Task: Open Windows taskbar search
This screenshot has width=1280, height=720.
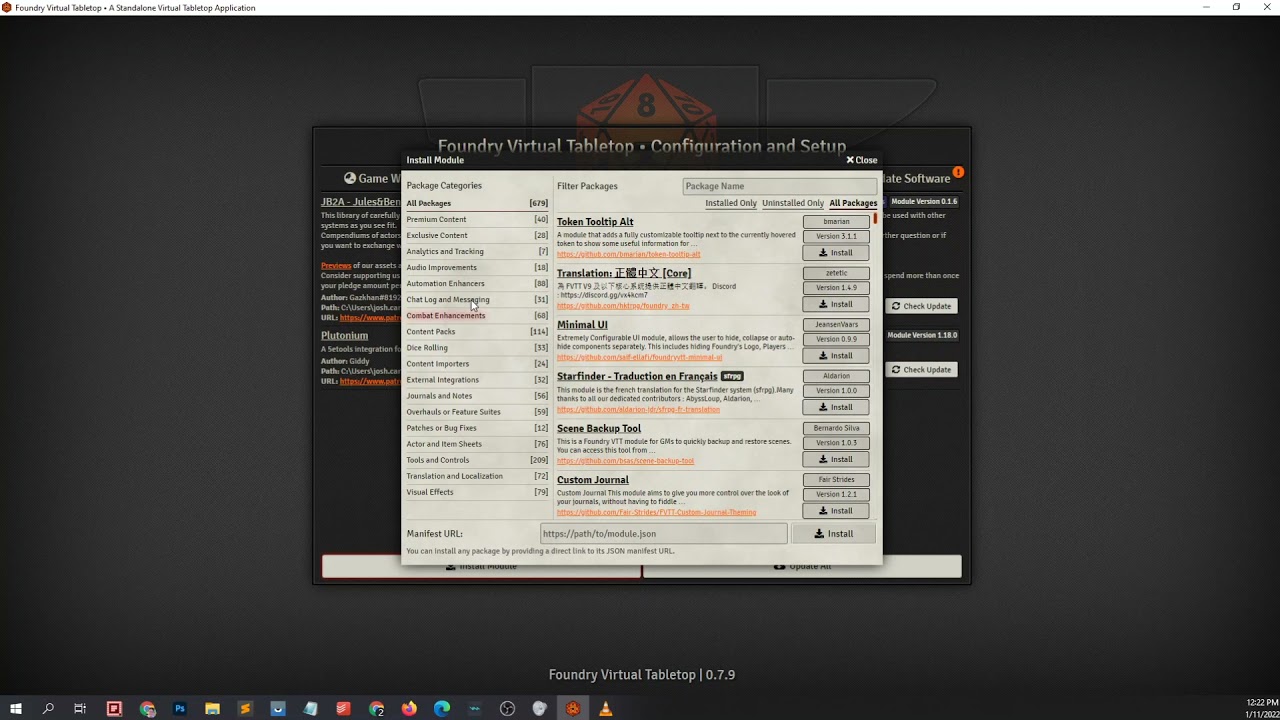Action: point(48,709)
